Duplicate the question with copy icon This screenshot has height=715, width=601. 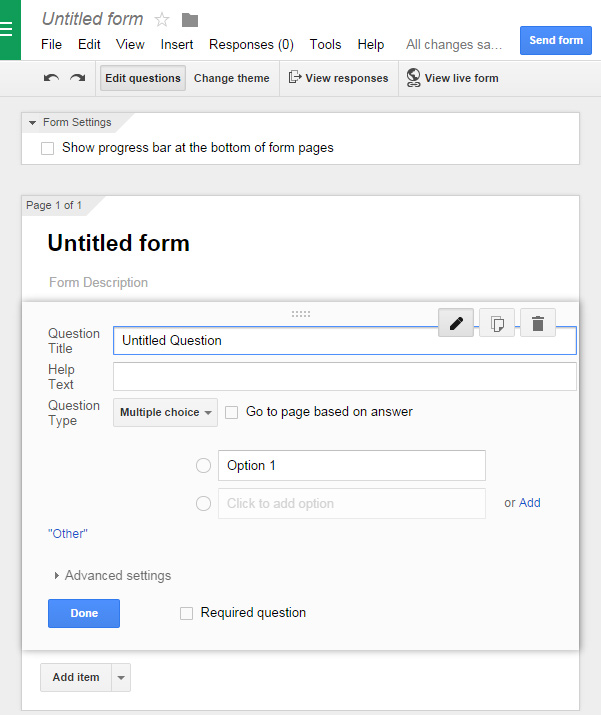(497, 323)
